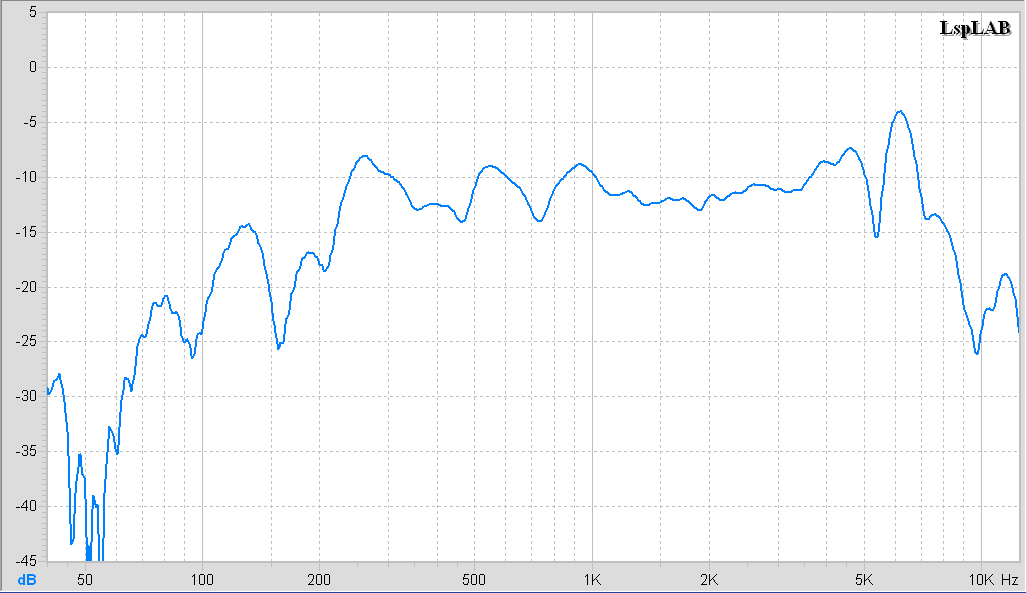The image size is (1026, 593).
Task: Click the 5 dB level label
Action: 33,12
